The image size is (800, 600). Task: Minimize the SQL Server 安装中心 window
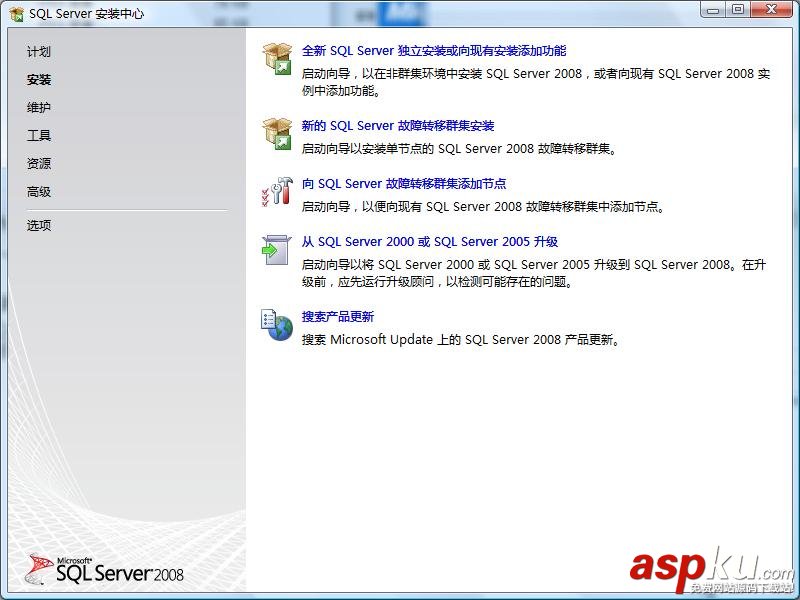pyautogui.click(x=713, y=10)
